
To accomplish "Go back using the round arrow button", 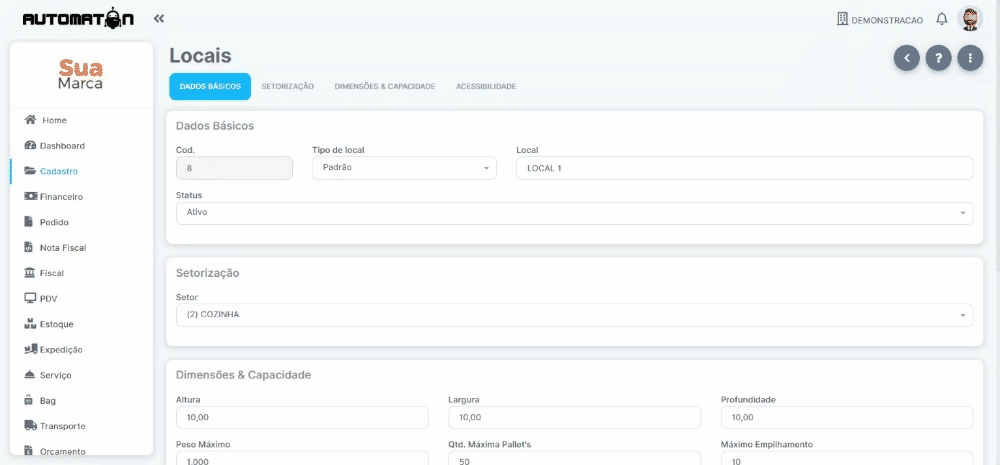I will (906, 58).
